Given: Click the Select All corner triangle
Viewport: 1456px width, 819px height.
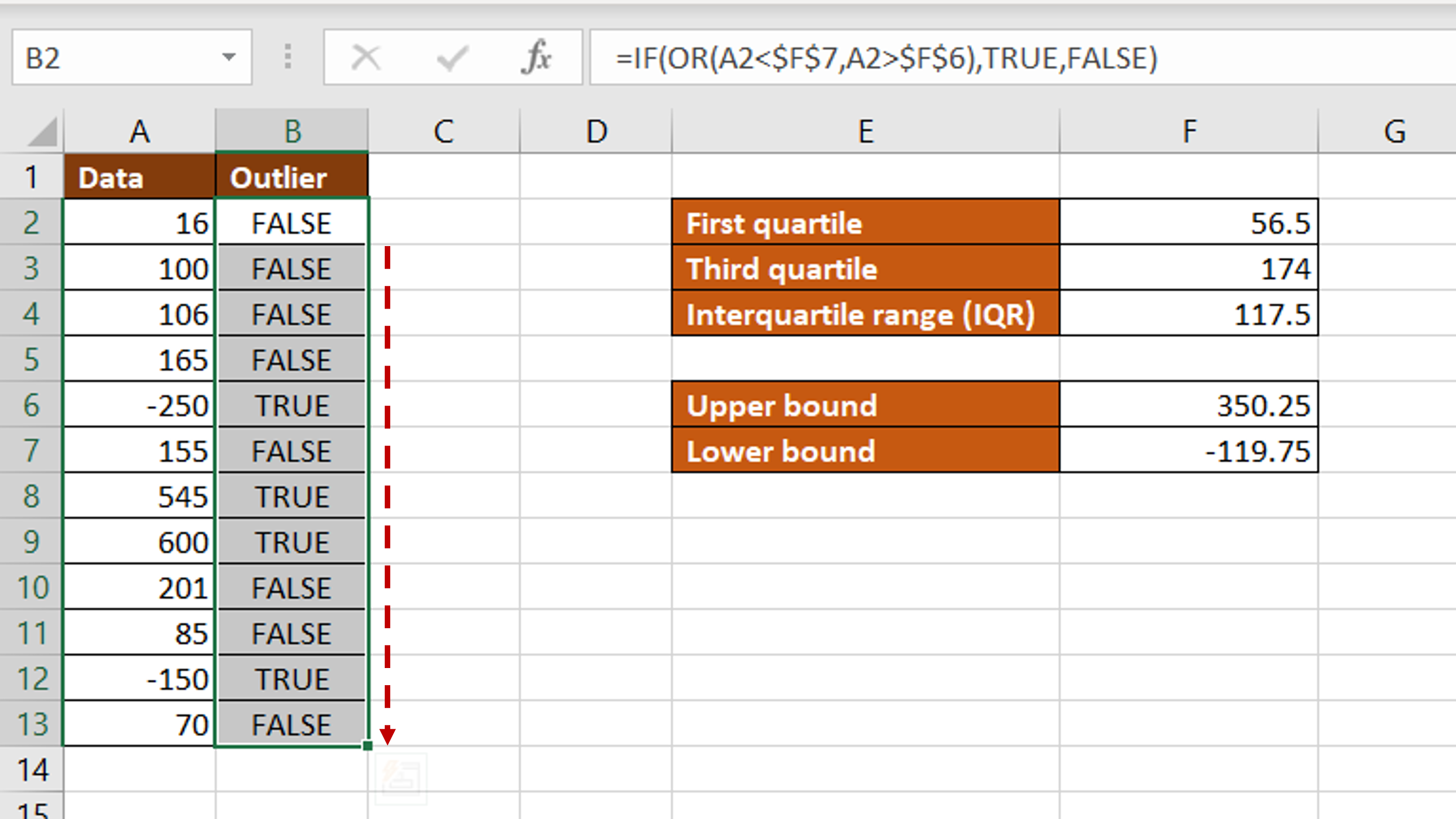Looking at the screenshot, I should coord(43,132).
